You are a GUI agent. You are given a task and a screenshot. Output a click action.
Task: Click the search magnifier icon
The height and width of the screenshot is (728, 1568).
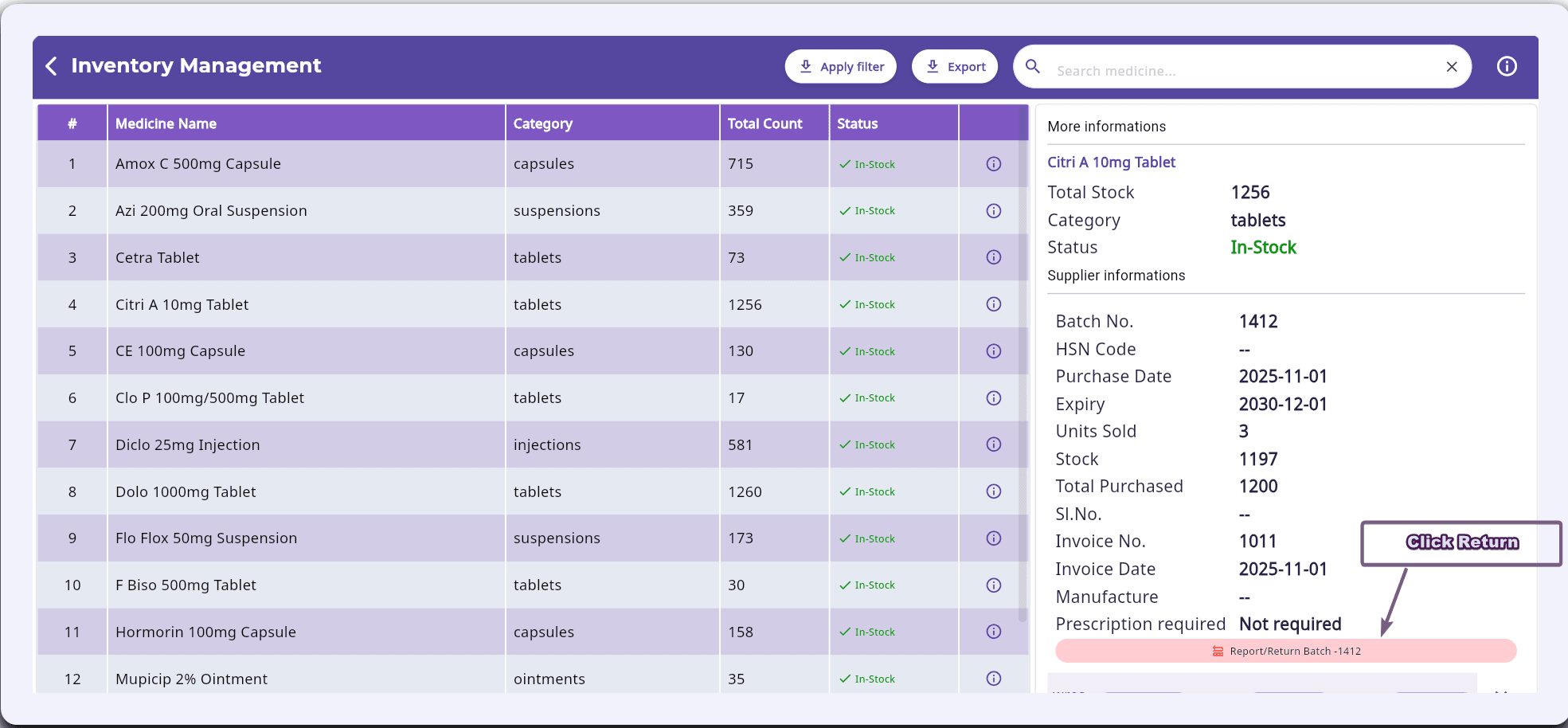tap(1033, 66)
